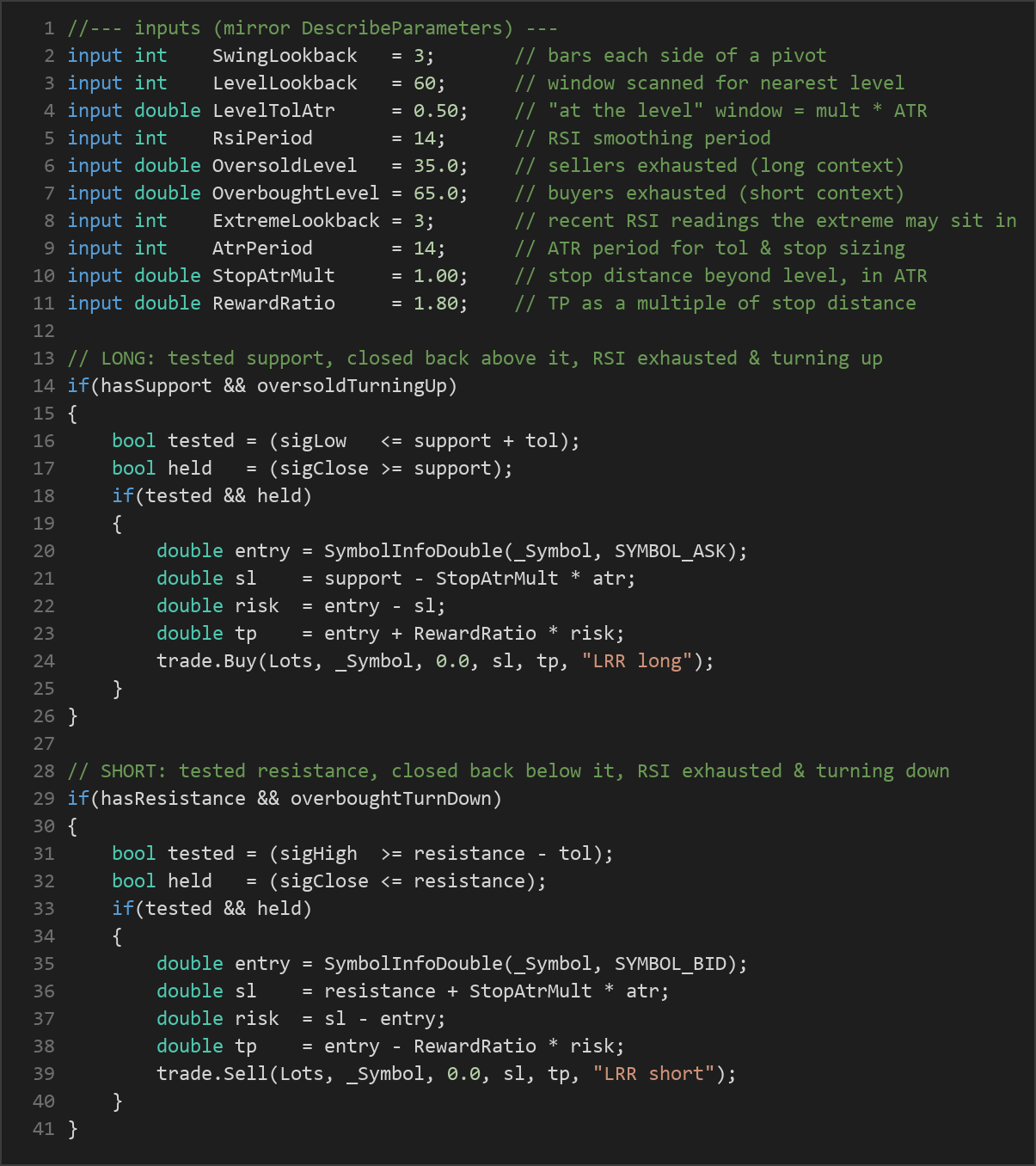Select the LevelLookback value 60
The width and height of the screenshot is (1036, 1166).
tap(424, 83)
